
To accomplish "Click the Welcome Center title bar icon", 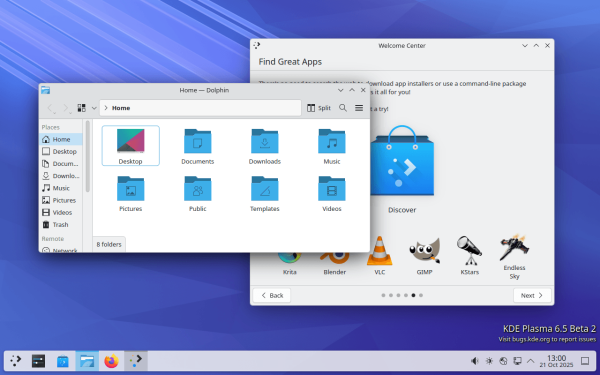I will pos(257,46).
